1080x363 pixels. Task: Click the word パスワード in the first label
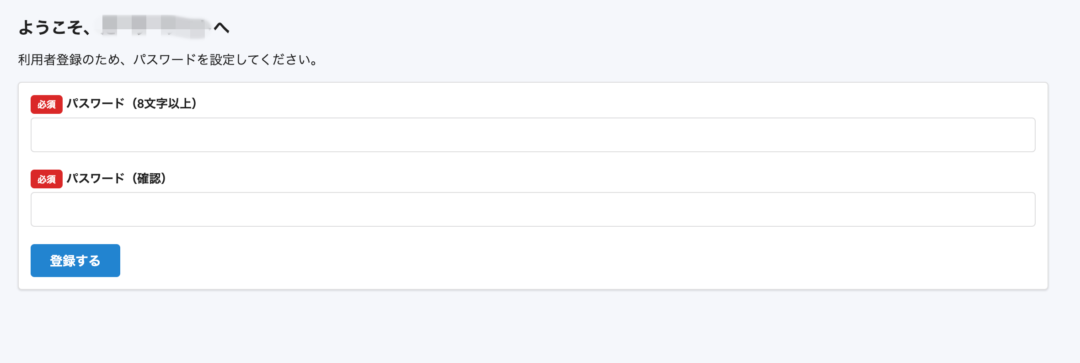(x=96, y=104)
